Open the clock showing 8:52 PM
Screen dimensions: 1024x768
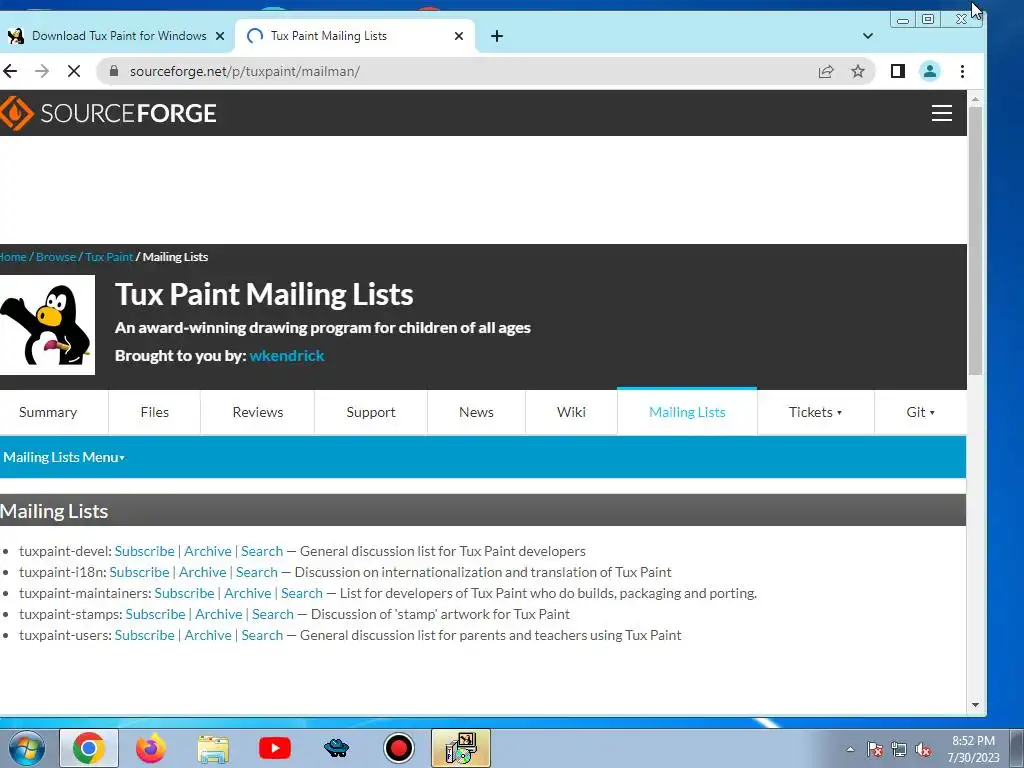(x=973, y=749)
